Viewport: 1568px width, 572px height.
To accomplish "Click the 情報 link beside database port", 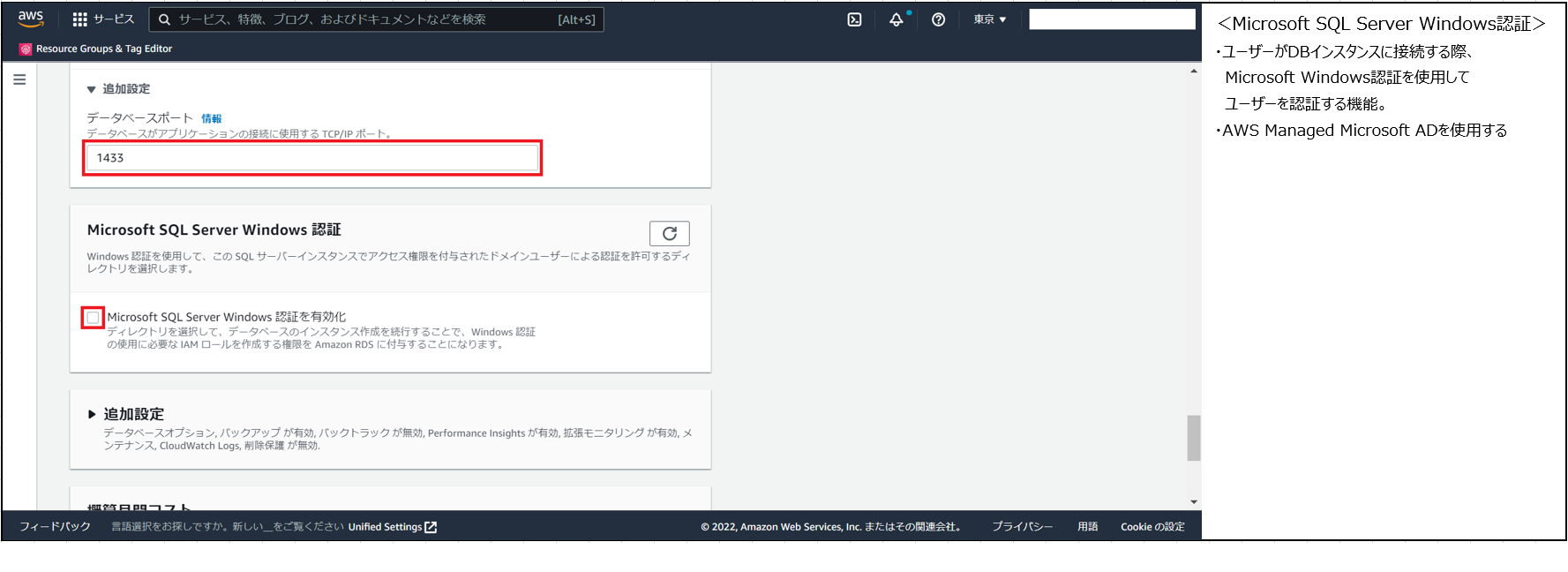I will pyautogui.click(x=212, y=118).
